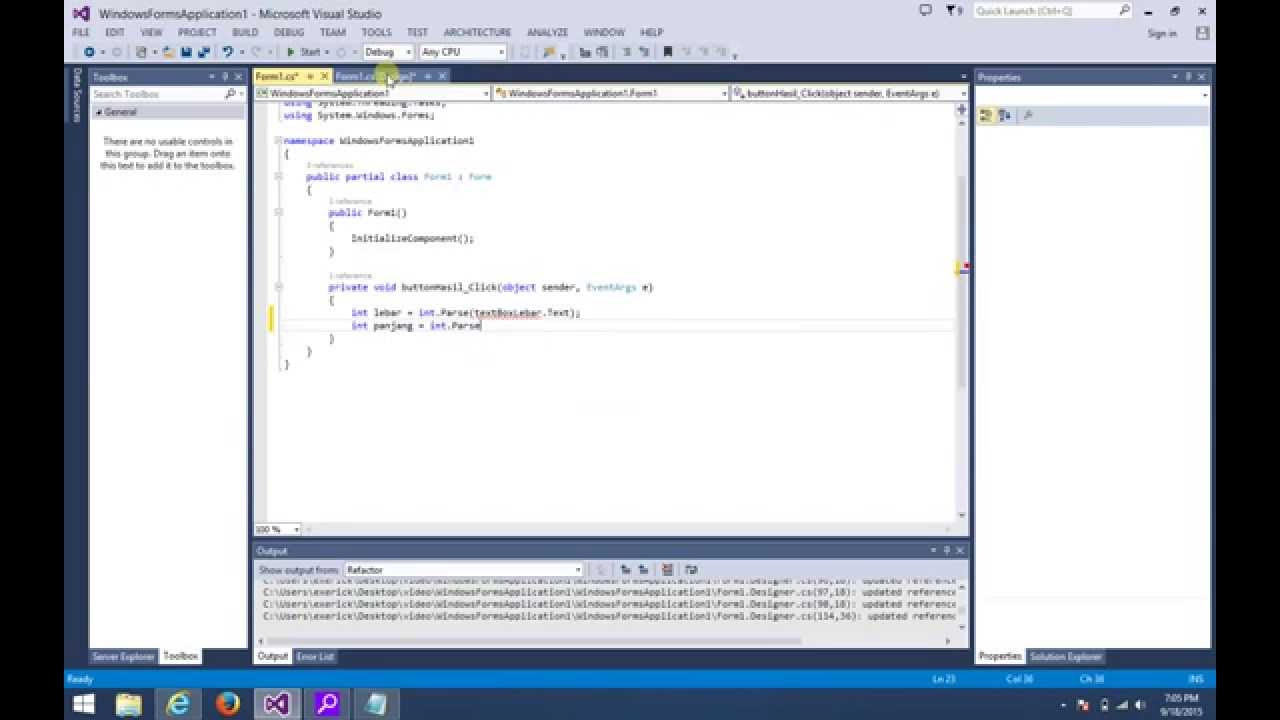Open the ANALYZE menu
The height and width of the screenshot is (720, 1280).
(547, 32)
